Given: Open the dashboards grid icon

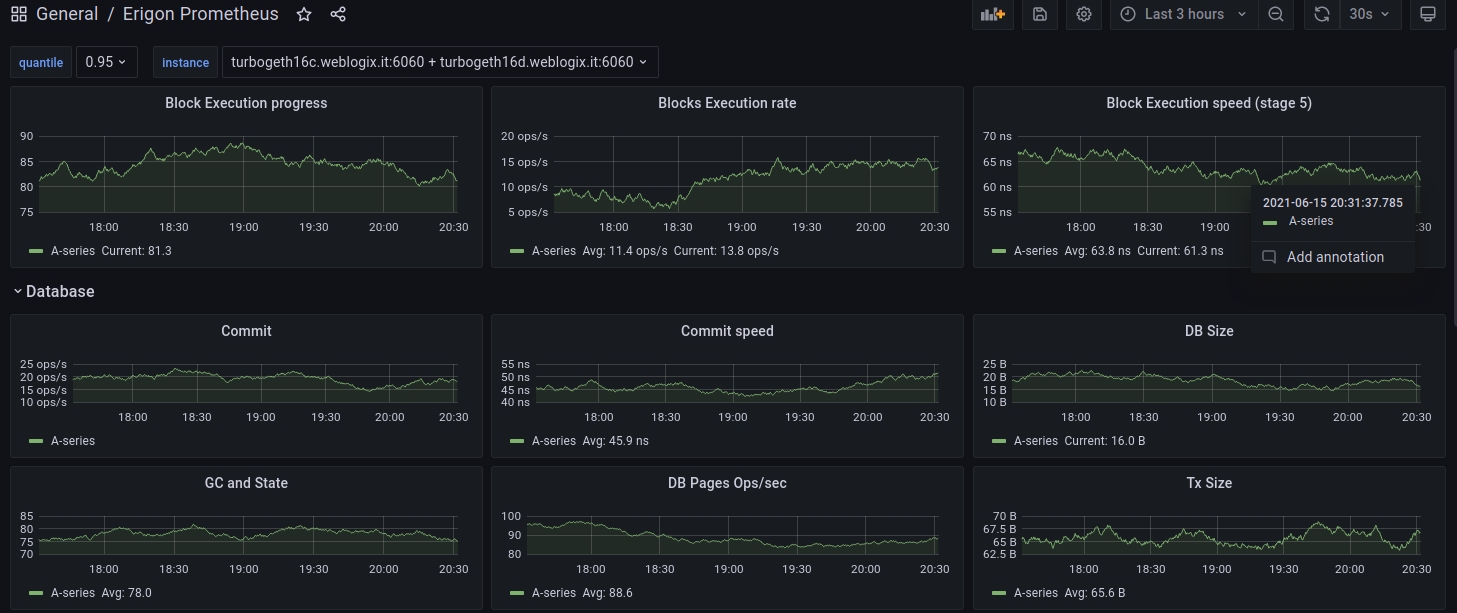Looking at the screenshot, I should (18, 14).
